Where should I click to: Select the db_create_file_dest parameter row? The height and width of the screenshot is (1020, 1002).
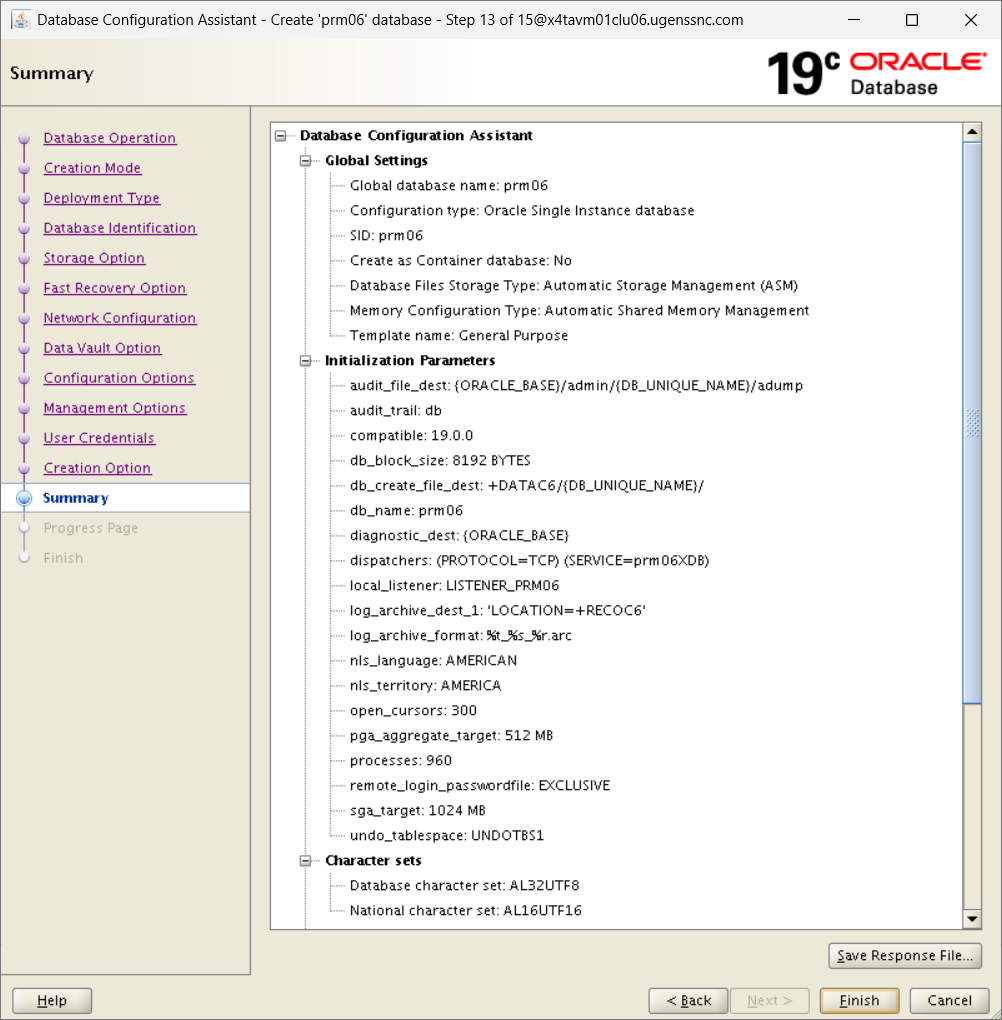point(526,486)
